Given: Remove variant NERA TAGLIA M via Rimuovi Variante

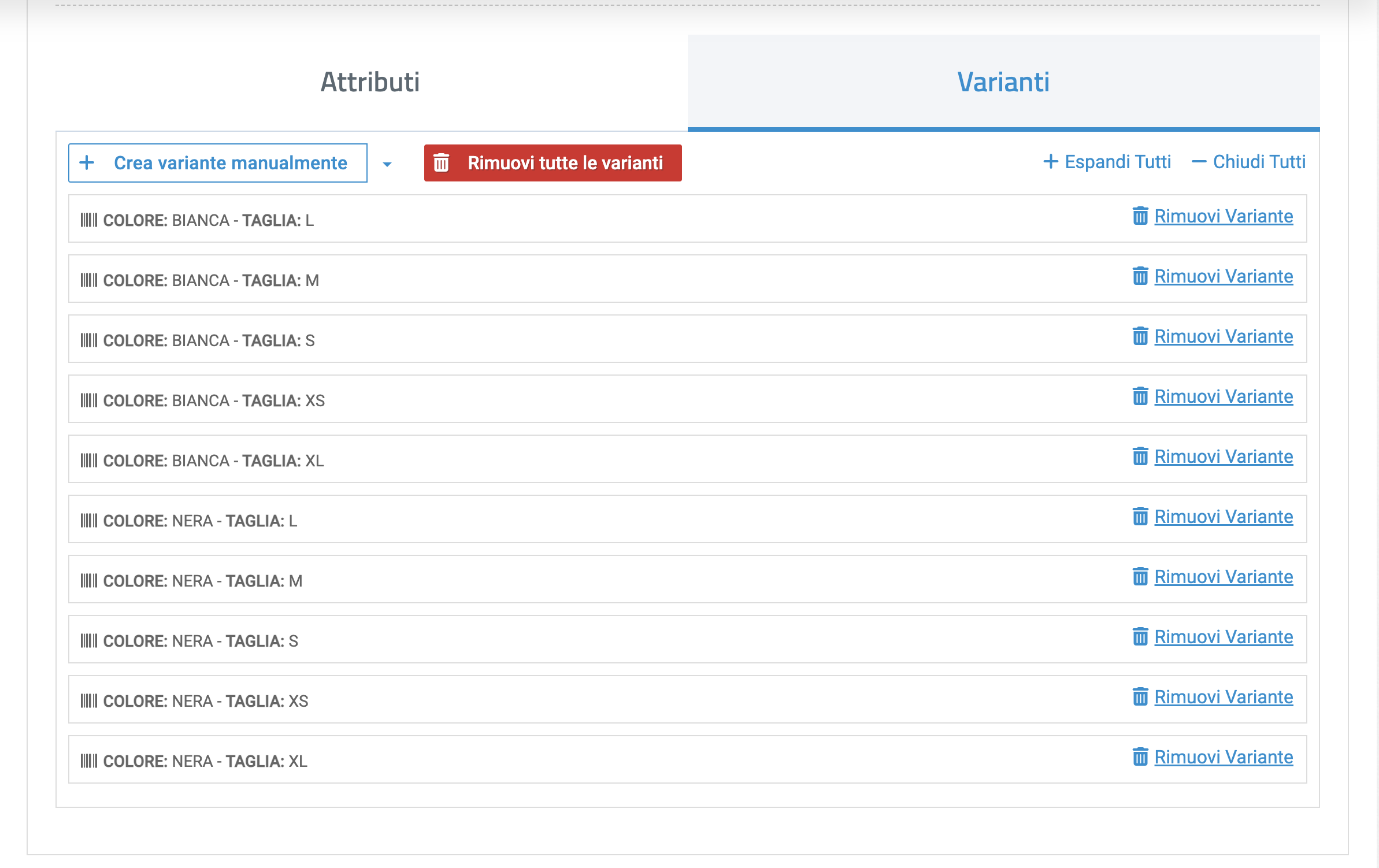Looking at the screenshot, I should 1224,577.
